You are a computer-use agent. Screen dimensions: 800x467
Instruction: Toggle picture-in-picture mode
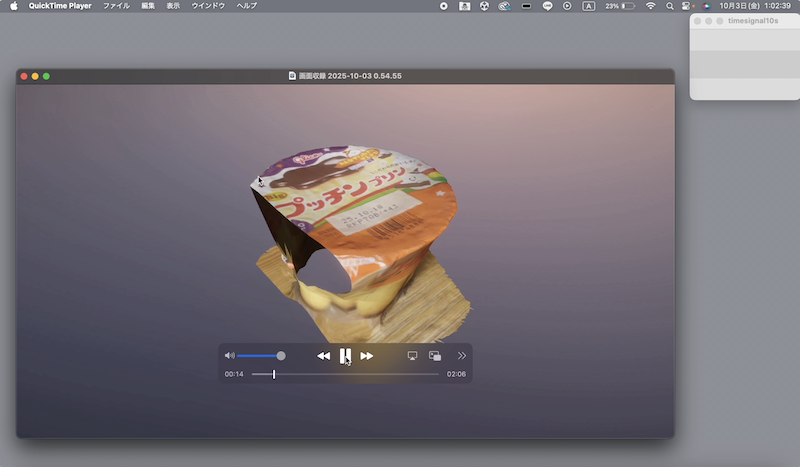click(x=435, y=356)
